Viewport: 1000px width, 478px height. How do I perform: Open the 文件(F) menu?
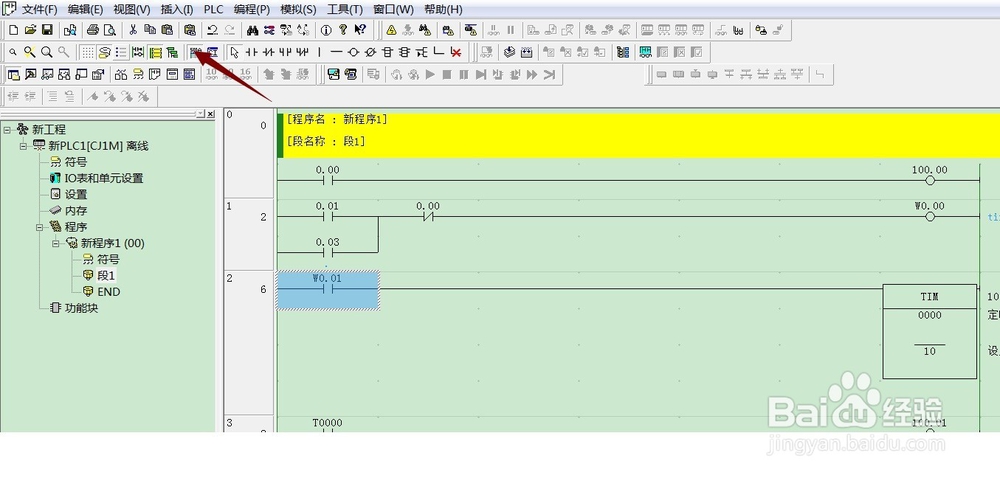tap(40, 10)
